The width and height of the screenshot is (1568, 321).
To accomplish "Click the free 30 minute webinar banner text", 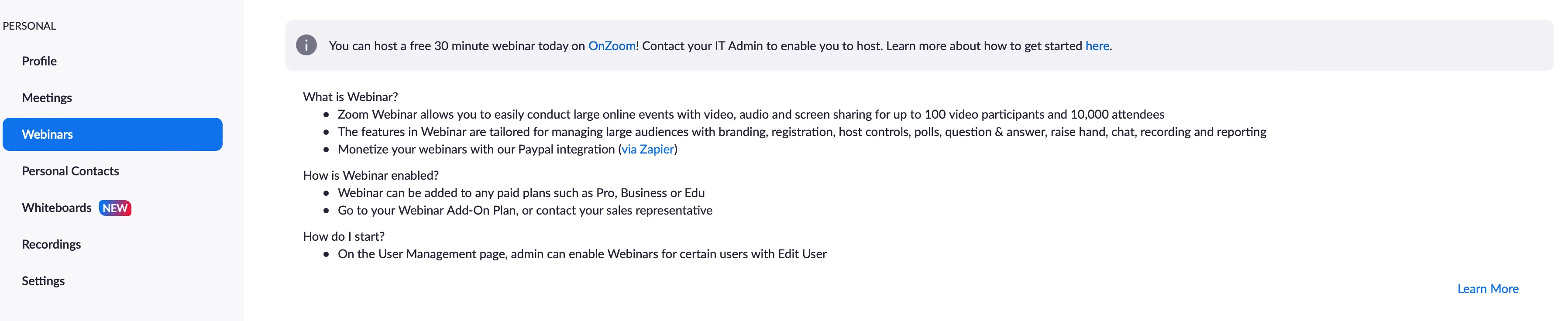I will coord(457,46).
